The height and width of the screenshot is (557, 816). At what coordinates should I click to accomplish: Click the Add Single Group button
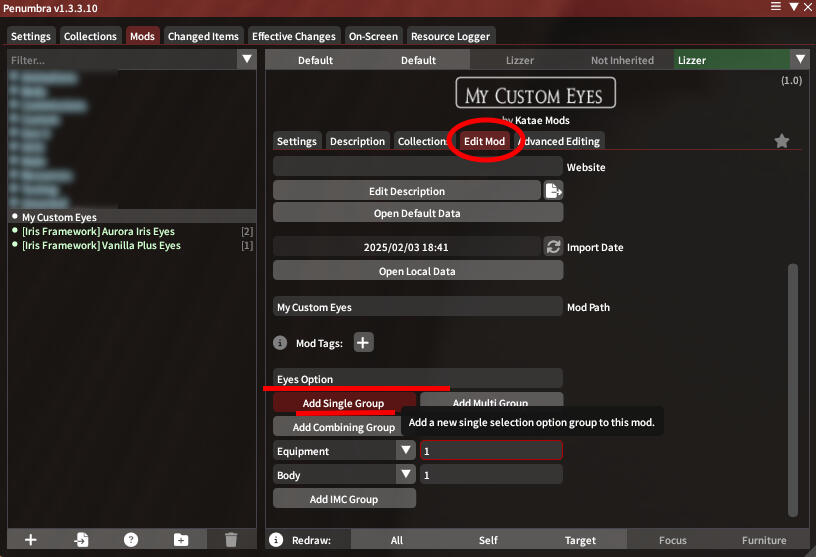tap(343, 403)
